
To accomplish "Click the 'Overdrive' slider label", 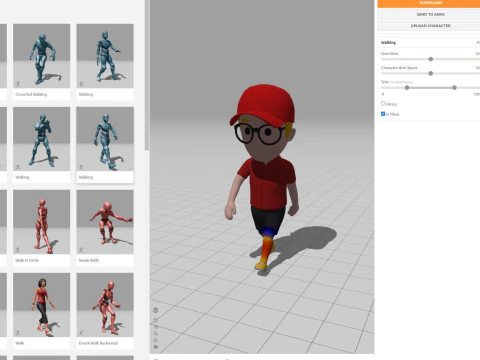I will point(389,54).
